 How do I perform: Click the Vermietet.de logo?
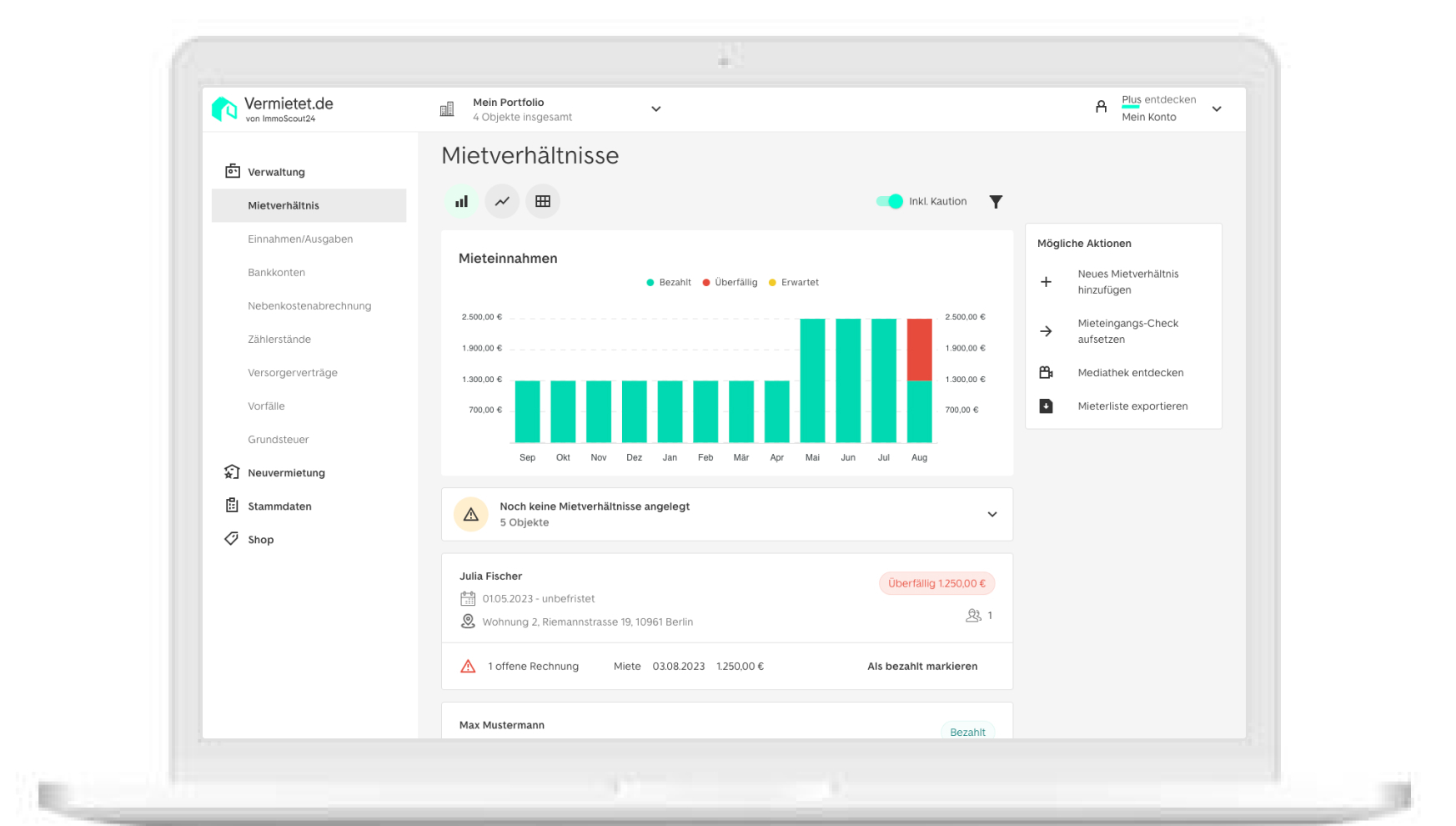273,108
